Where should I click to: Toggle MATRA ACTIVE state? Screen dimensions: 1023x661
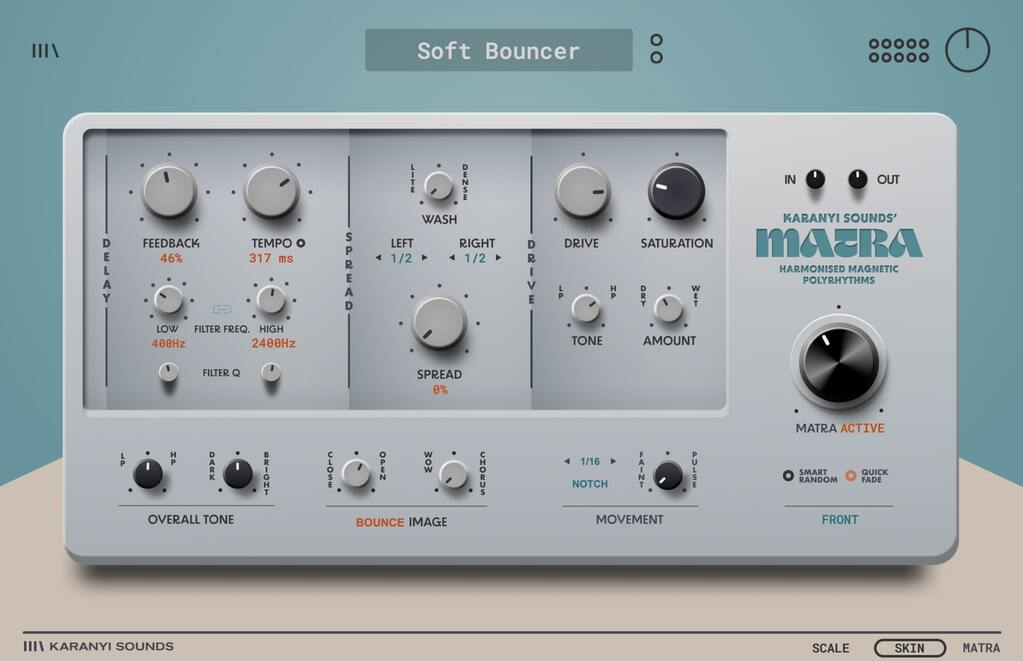(x=840, y=427)
